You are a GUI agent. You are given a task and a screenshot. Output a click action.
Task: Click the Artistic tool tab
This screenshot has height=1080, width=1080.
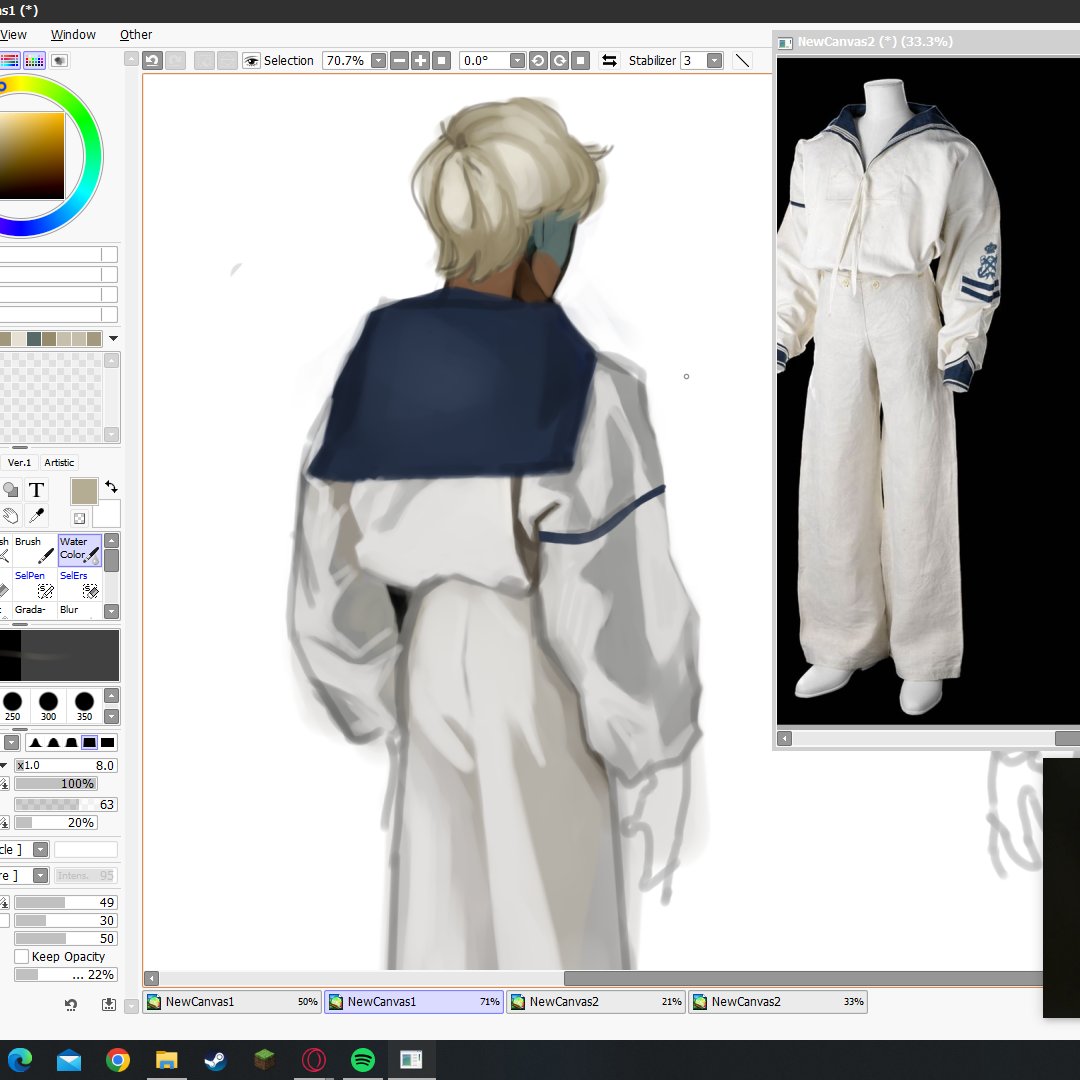click(x=59, y=463)
